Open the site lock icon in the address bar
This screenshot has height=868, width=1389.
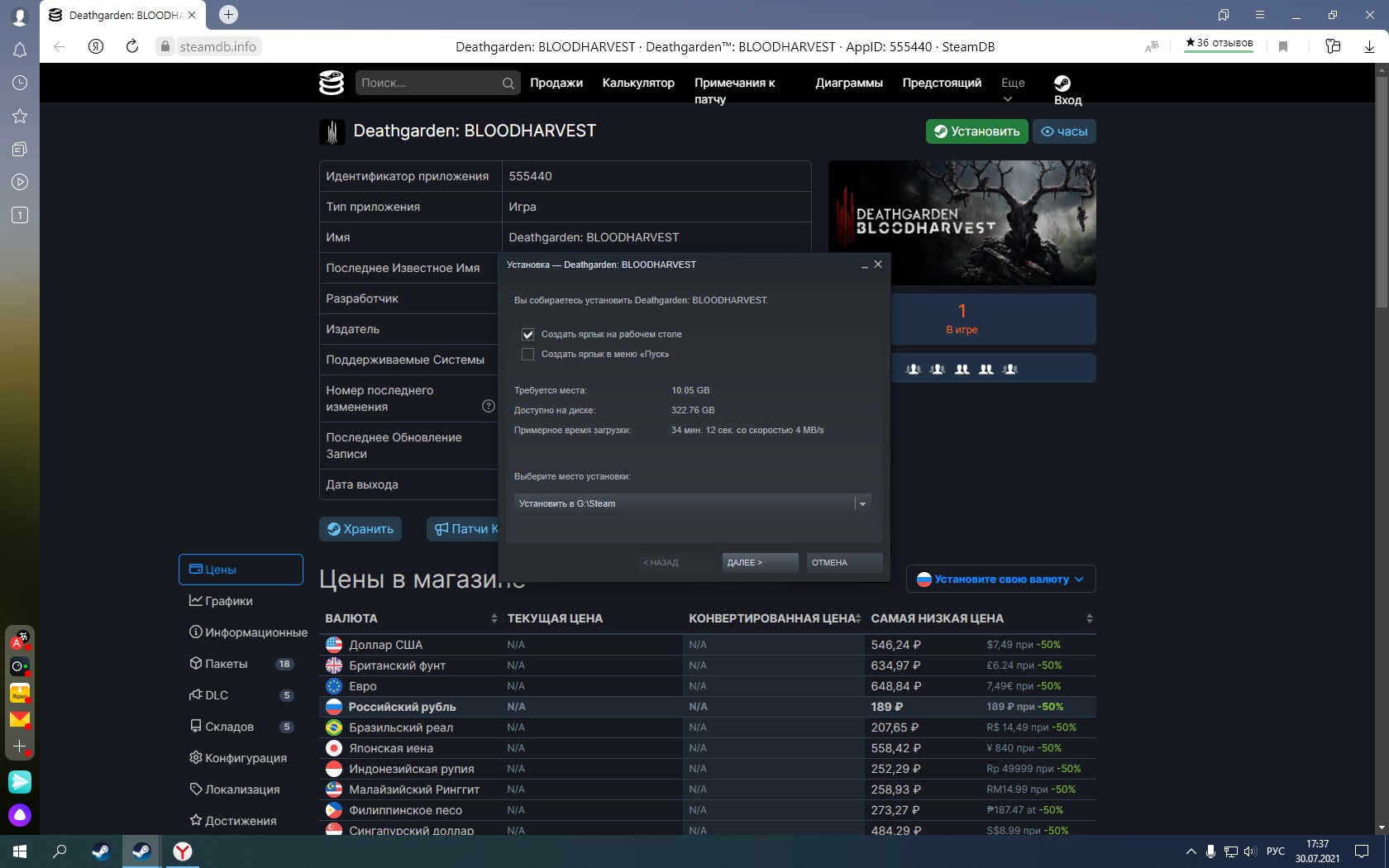(x=165, y=46)
